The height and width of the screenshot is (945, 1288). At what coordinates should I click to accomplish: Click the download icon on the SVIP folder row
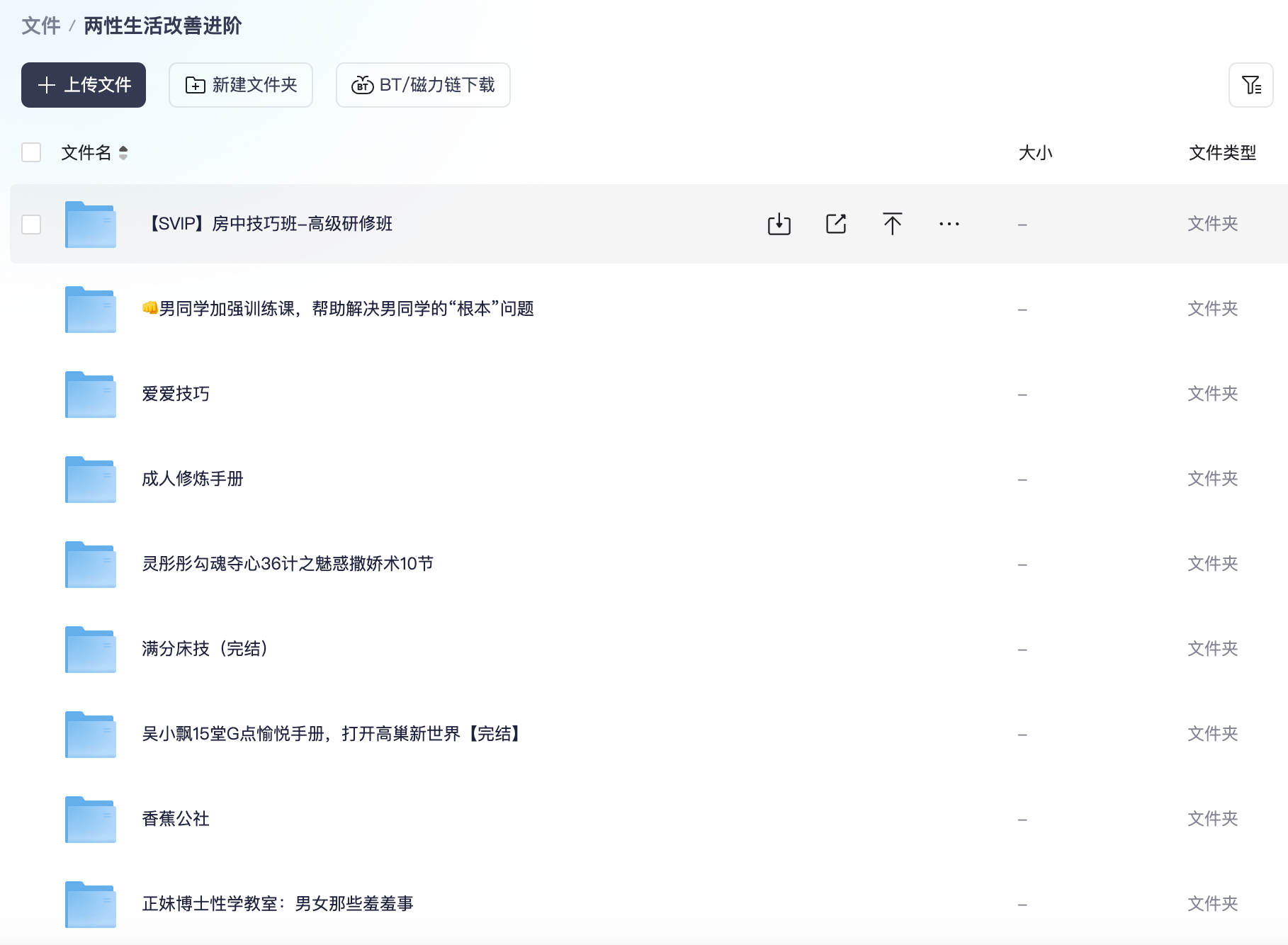(x=778, y=223)
